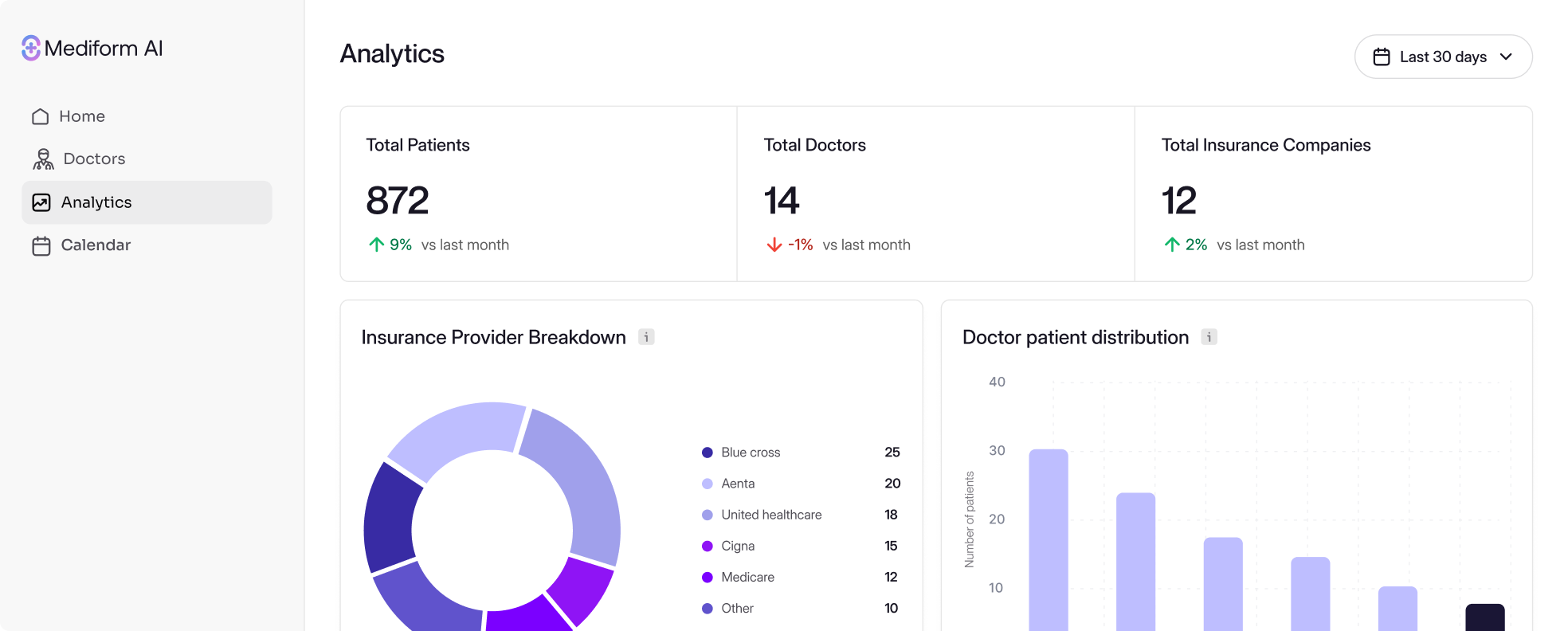Image resolution: width=1568 pixels, height=631 pixels.
Task: Go to the Calendar page
Action: [x=147, y=245]
